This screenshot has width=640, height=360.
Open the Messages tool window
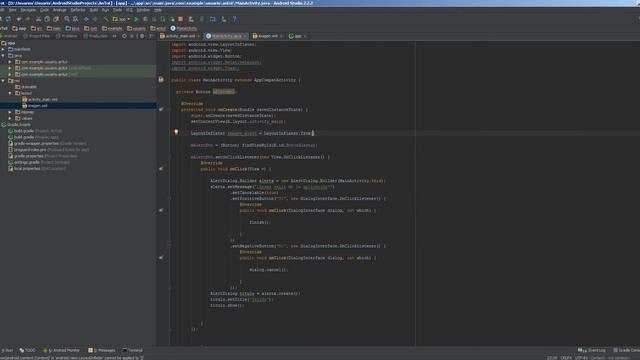click(102, 350)
